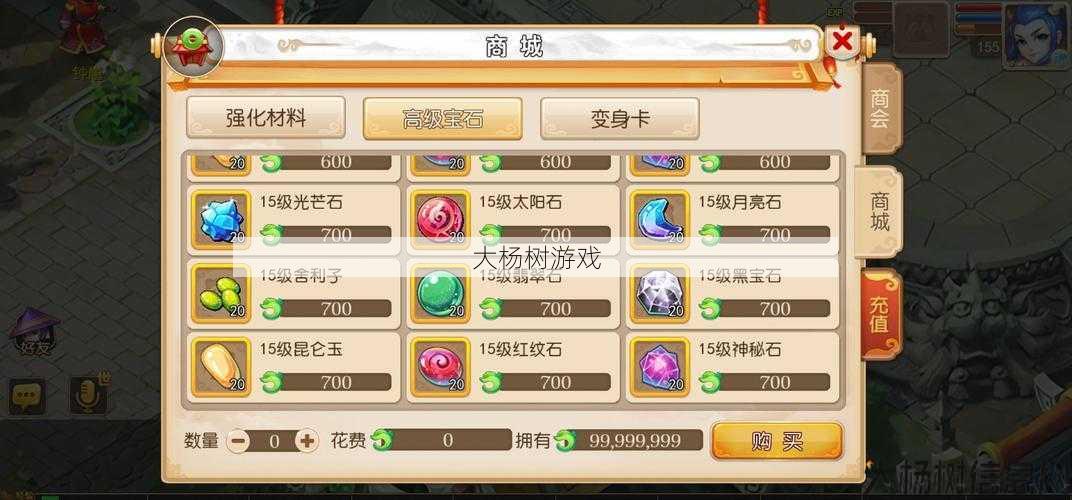Open the 商会 side tab
Viewport: 1072px width, 500px height.
coord(881,108)
